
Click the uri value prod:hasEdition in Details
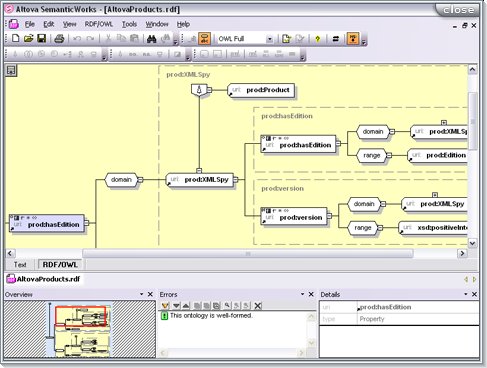385,307
